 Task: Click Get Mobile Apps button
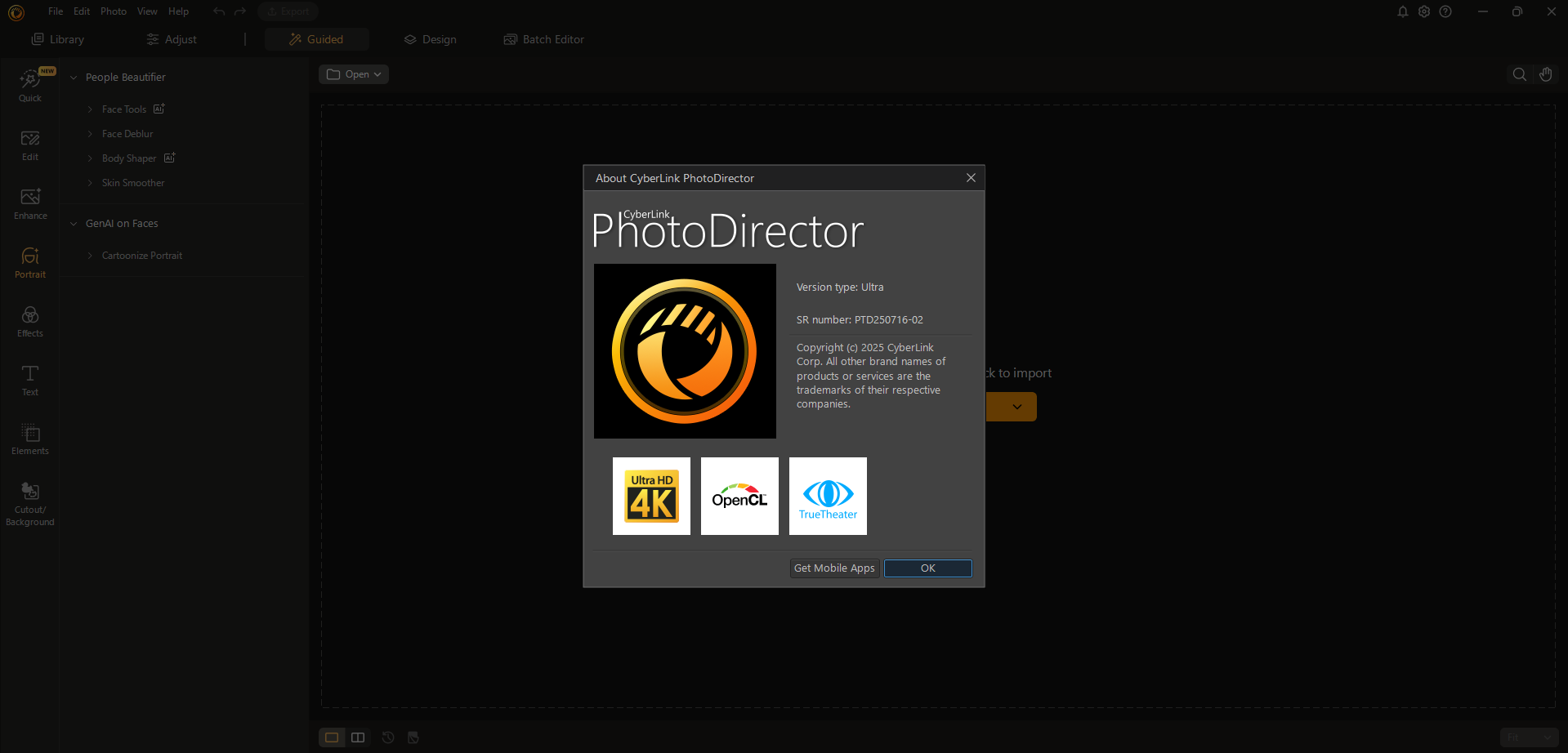(834, 568)
